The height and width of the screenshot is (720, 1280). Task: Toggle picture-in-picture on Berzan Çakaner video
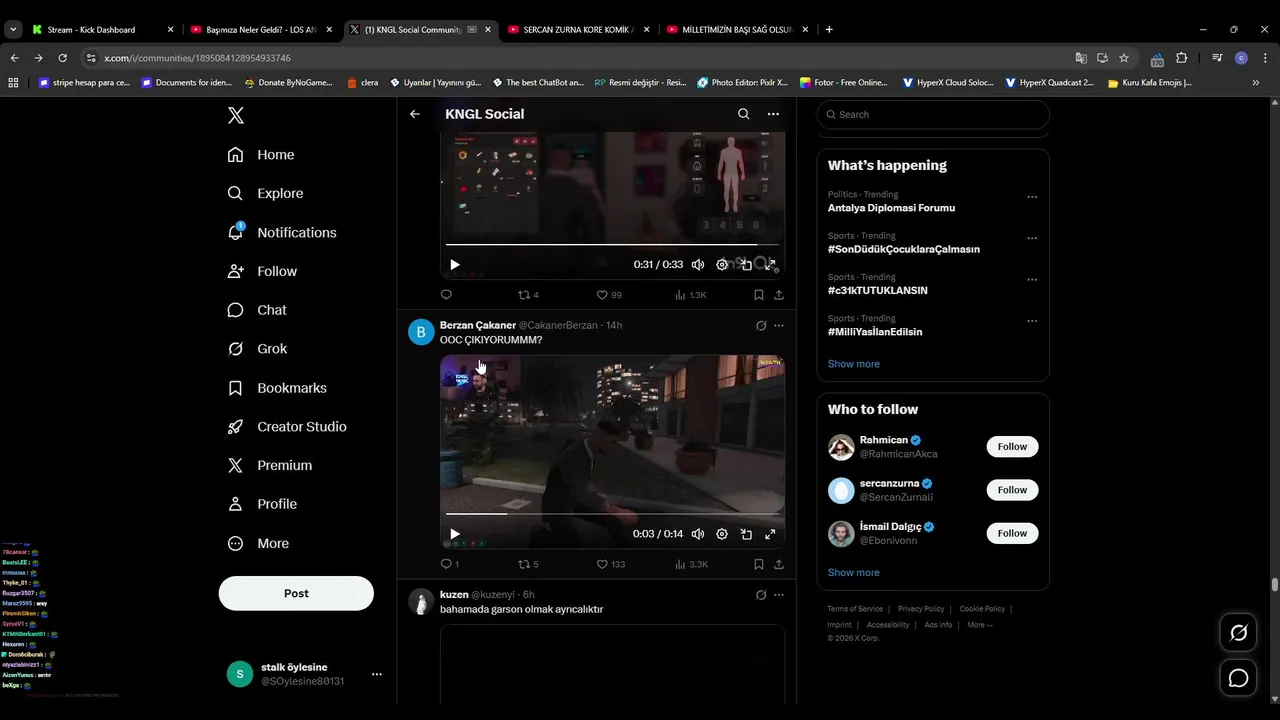pyautogui.click(x=746, y=534)
